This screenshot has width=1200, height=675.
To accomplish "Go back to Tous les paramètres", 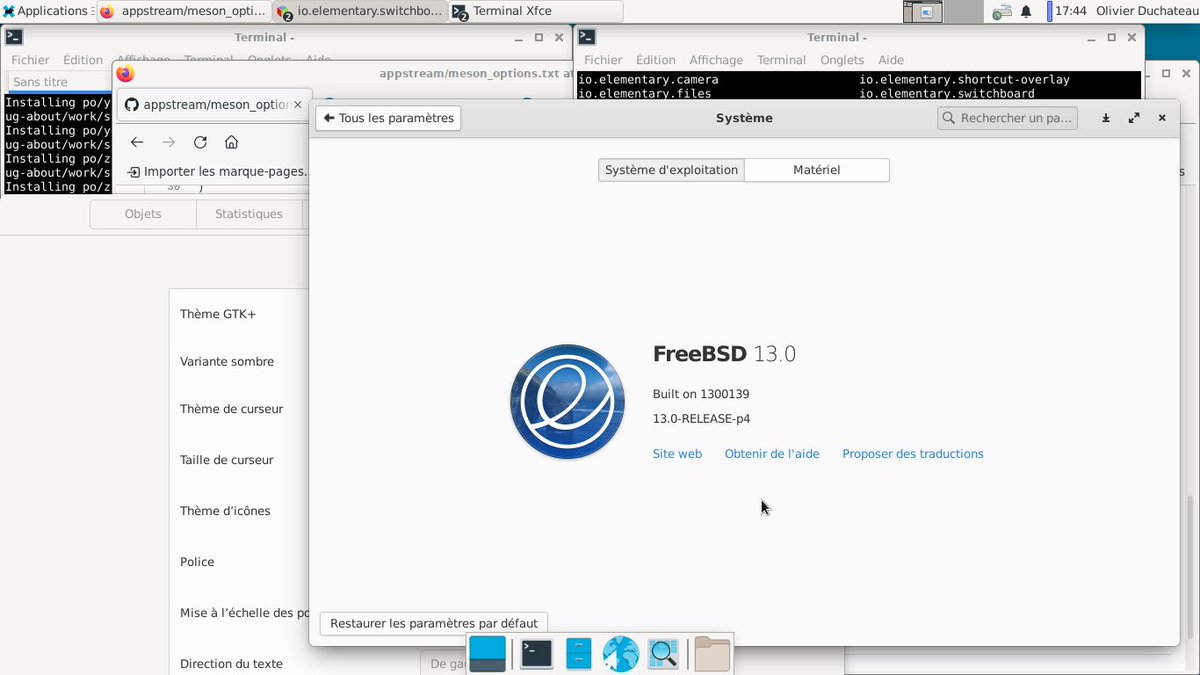I will (x=388, y=118).
